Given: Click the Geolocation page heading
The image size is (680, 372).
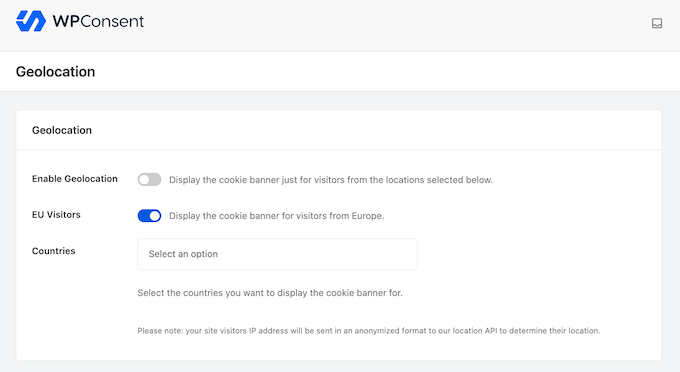Looking at the screenshot, I should [56, 72].
